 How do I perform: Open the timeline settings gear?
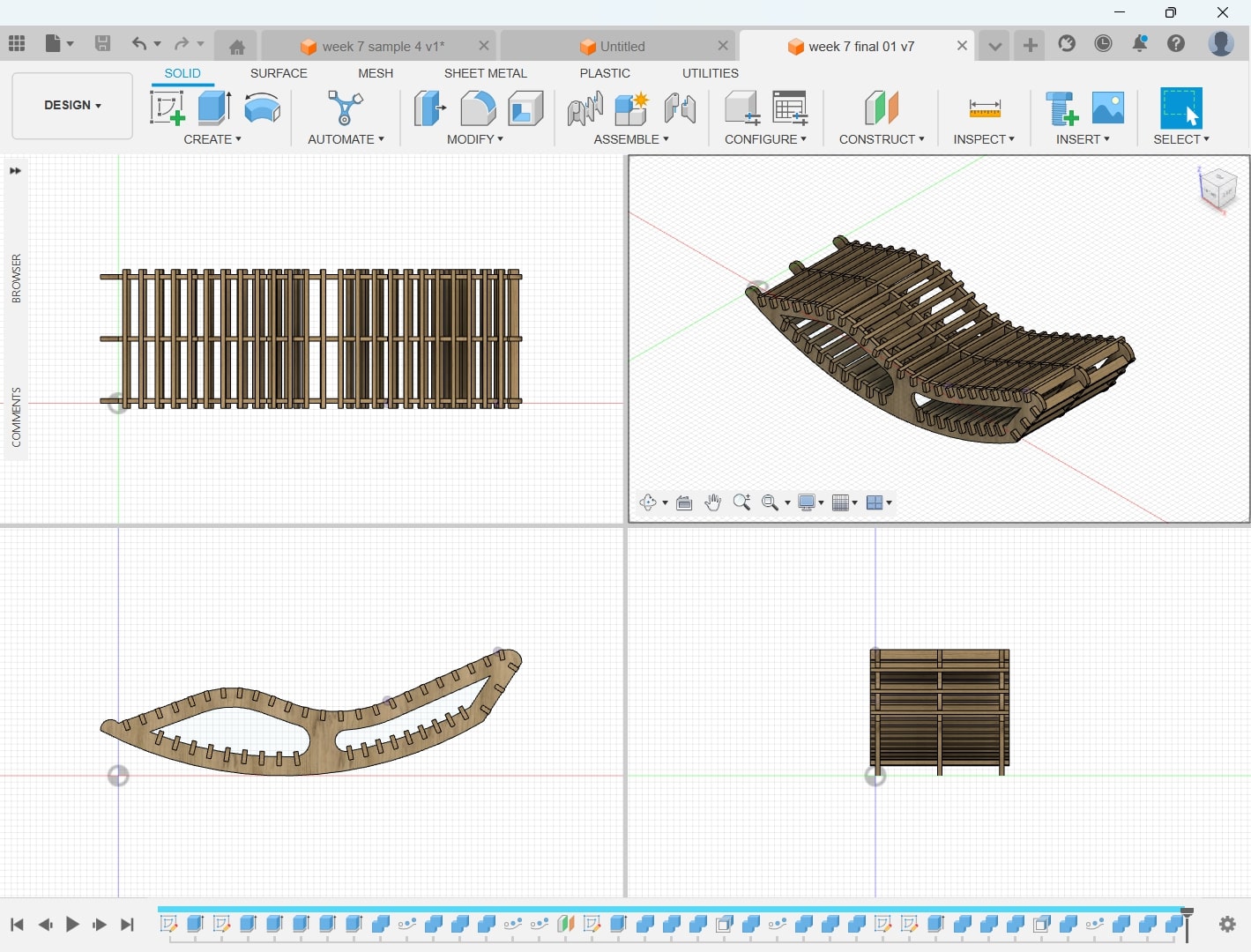click(x=1227, y=924)
